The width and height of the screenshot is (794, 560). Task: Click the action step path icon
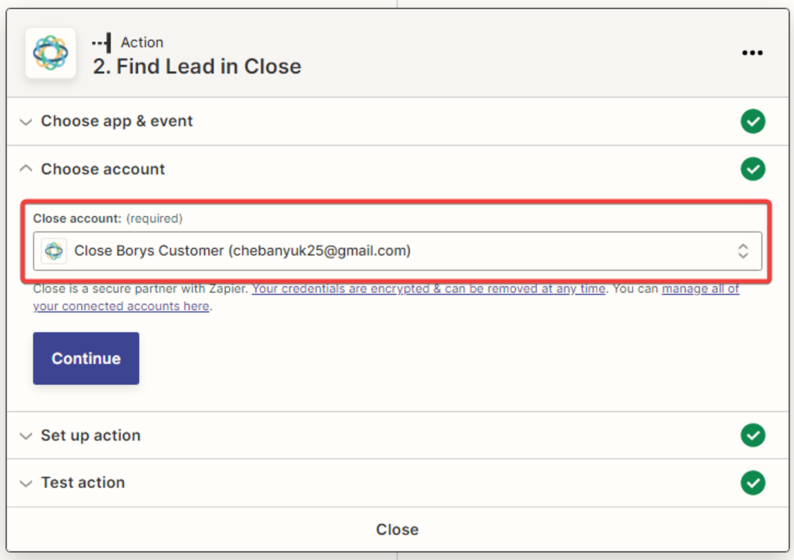coord(102,43)
